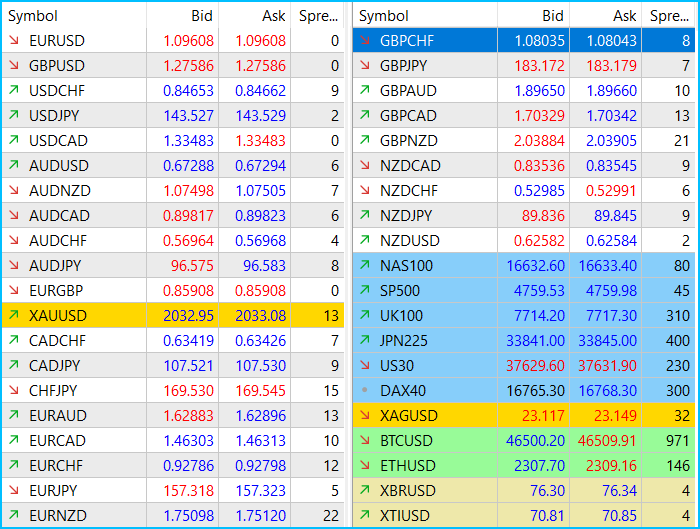This screenshot has width=700, height=529.
Task: Click the up arrow icon beside USDJPY
Action: tap(14, 116)
